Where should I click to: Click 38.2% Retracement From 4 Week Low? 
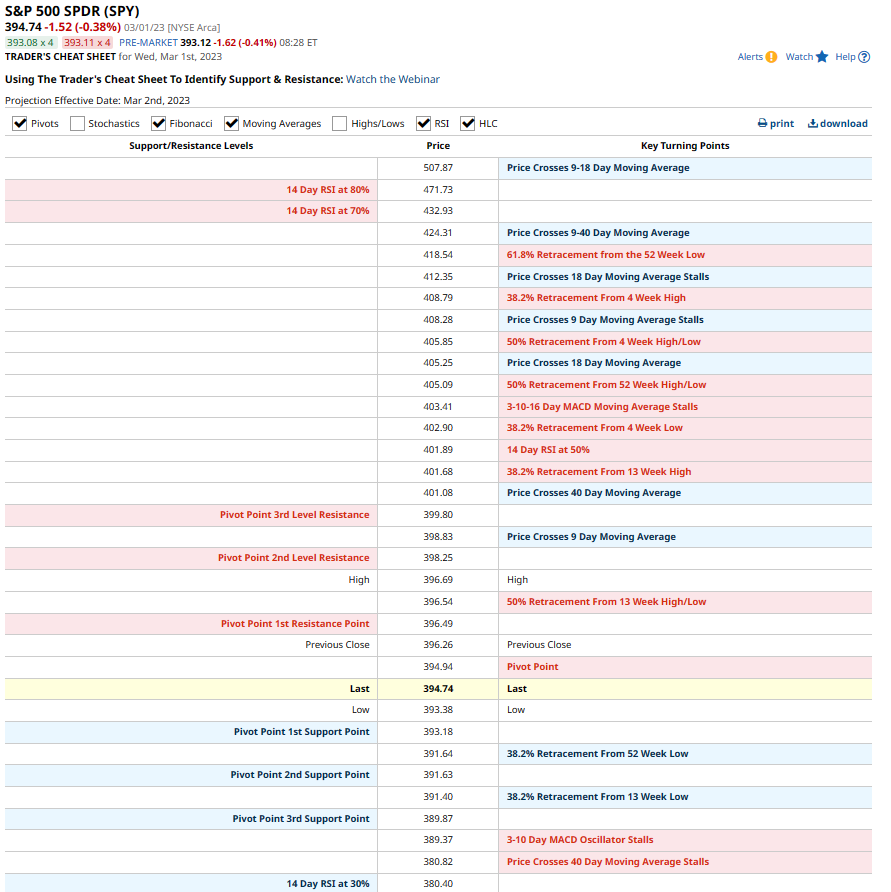(595, 428)
